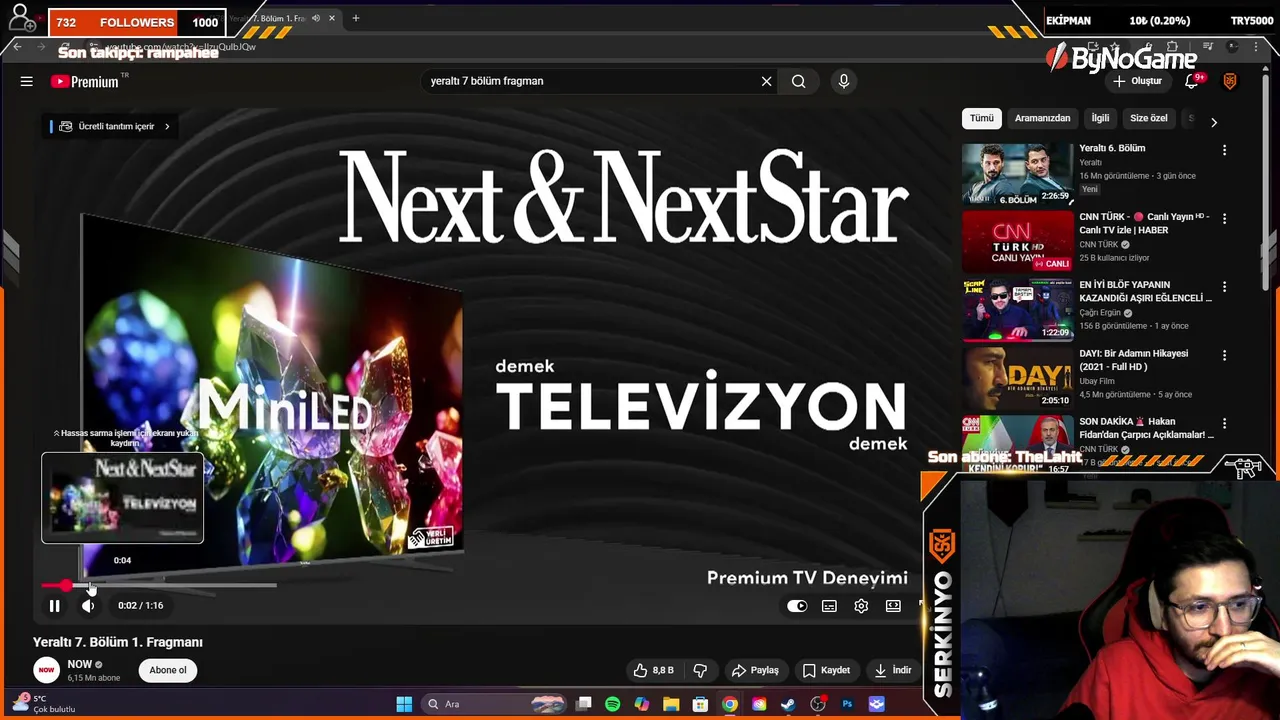Open the YouTube hamburger guide menu
This screenshot has height=720, width=1280.
[x=27, y=81]
